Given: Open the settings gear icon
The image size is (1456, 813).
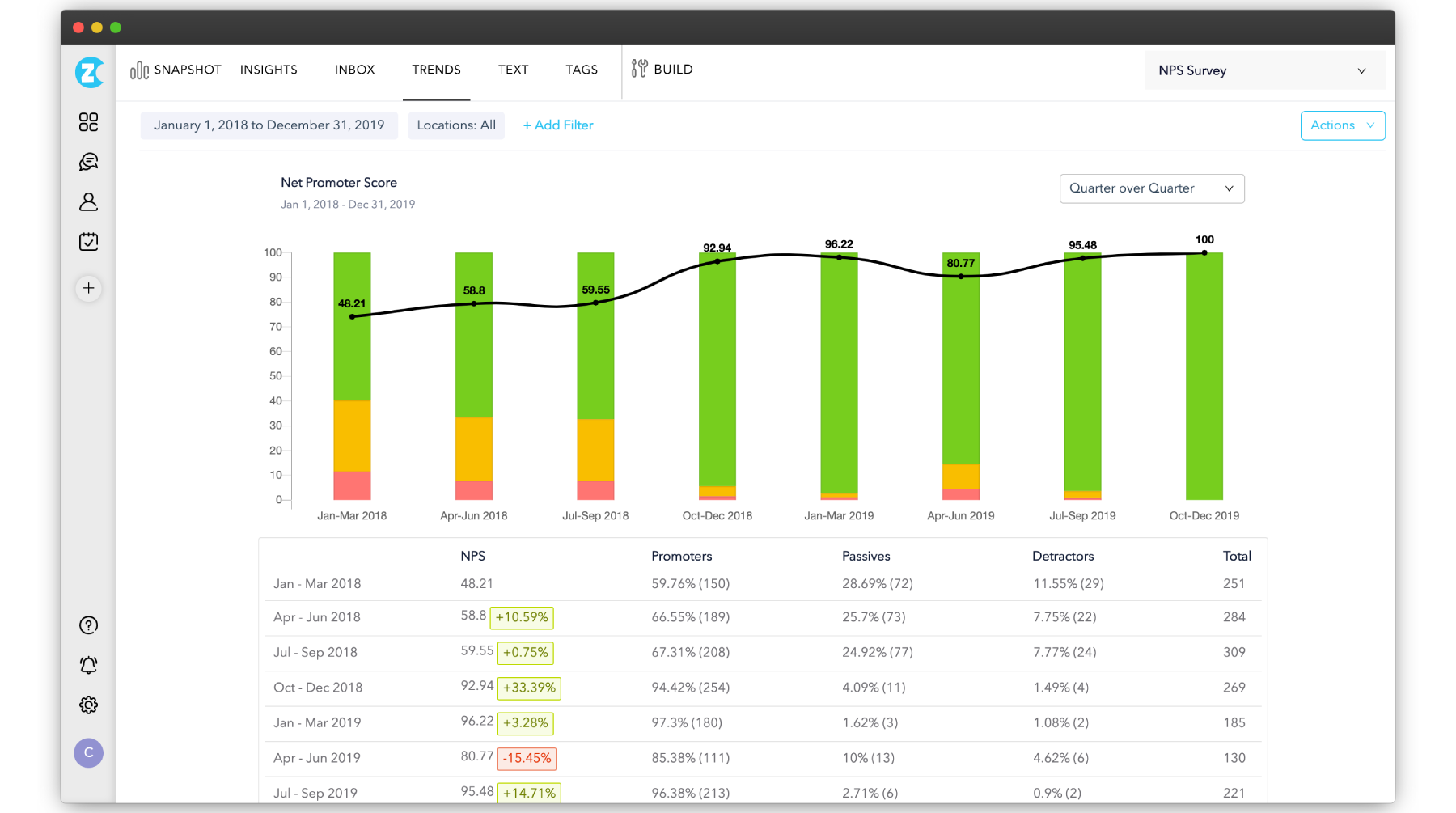Looking at the screenshot, I should [x=88, y=705].
